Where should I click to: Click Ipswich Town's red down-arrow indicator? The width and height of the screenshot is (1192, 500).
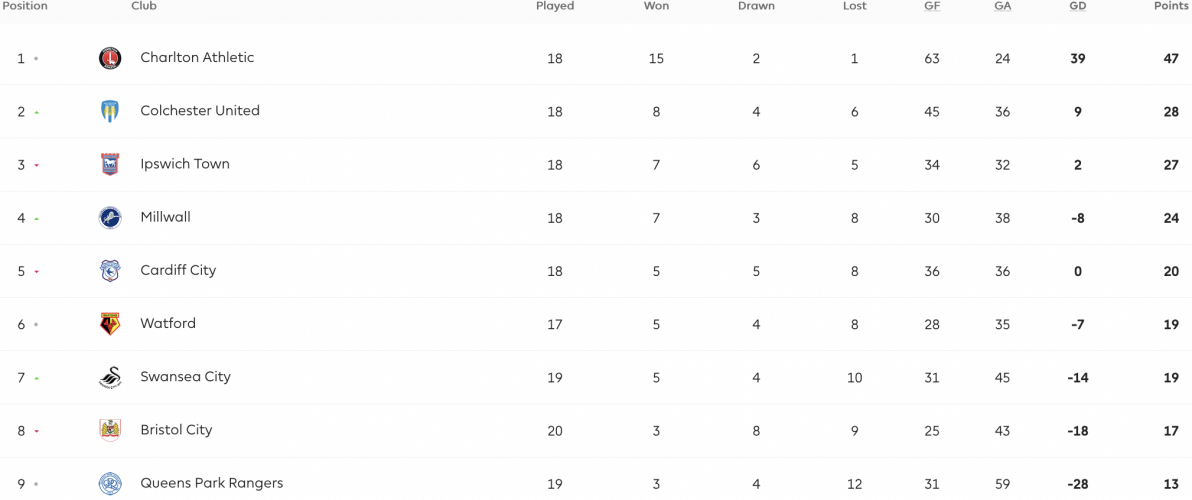36,166
